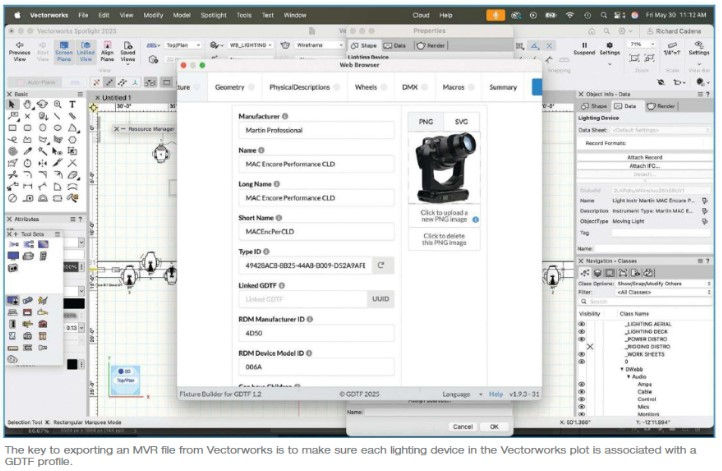
Task: Click the Spotlight search magnifier in menu bar
Action: [603, 15]
